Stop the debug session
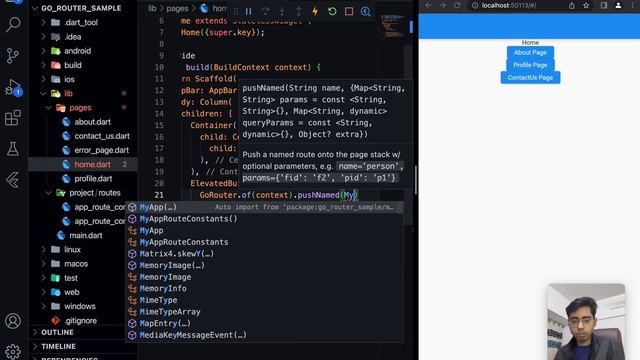 click(349, 11)
